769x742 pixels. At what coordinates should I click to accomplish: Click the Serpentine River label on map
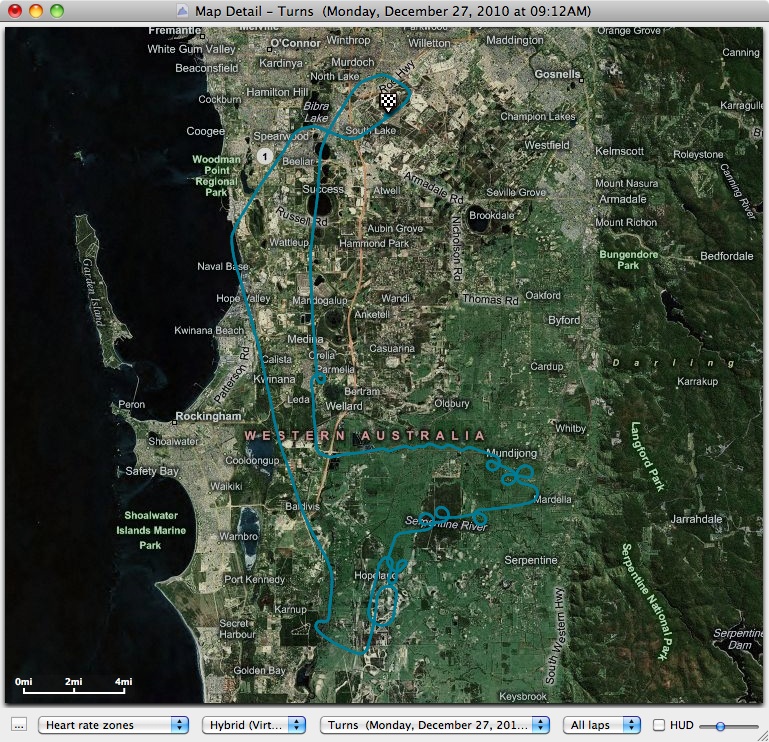445,524
